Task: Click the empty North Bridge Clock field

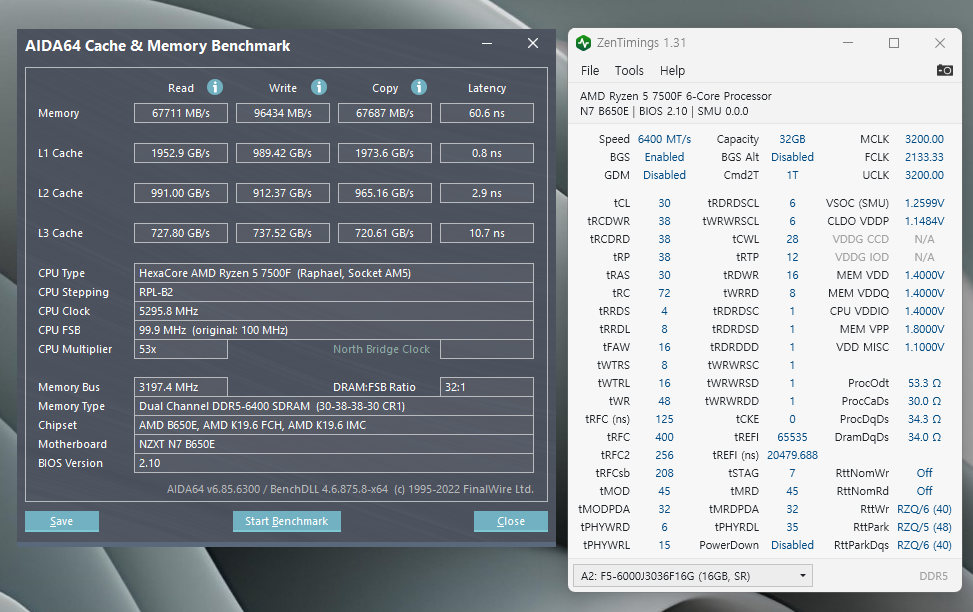Action: (x=486, y=349)
